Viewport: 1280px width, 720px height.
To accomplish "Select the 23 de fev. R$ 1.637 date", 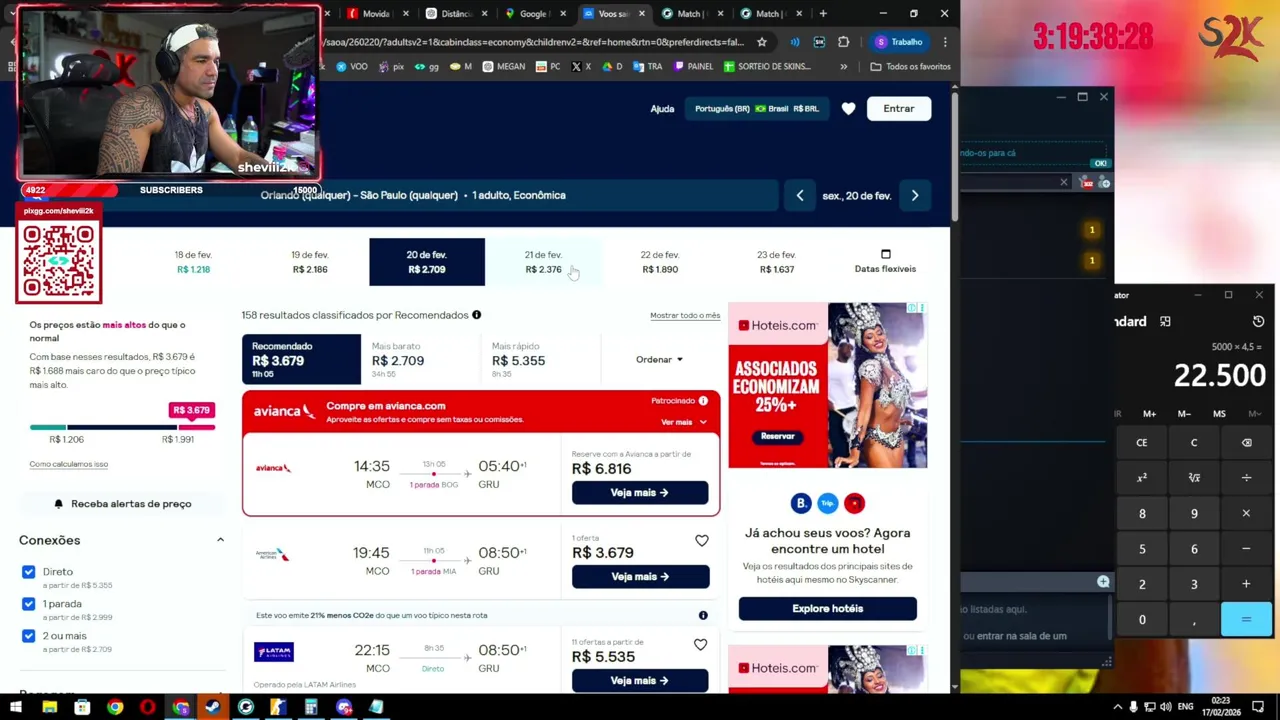I will coord(776,262).
